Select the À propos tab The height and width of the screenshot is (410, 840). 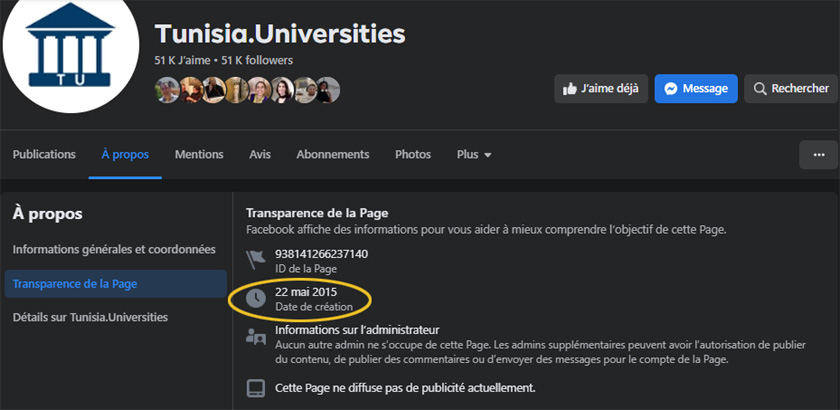tap(125, 155)
